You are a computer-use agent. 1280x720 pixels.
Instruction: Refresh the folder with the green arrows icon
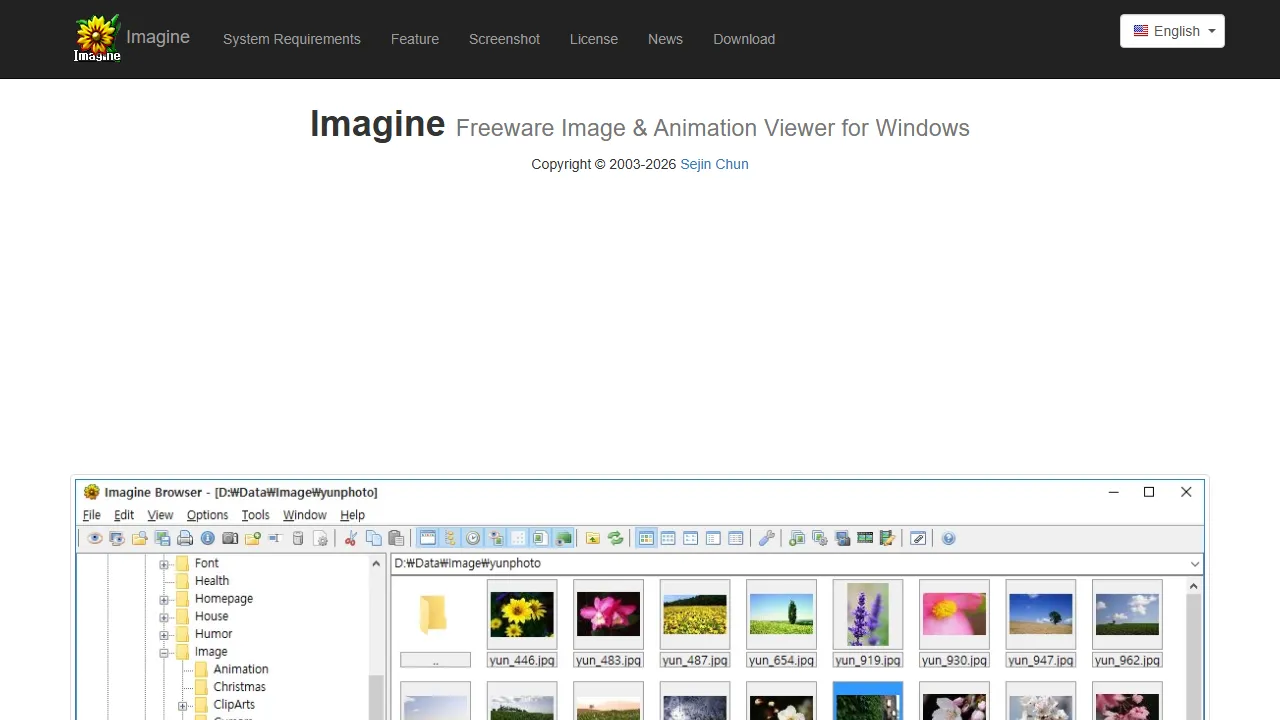point(615,538)
